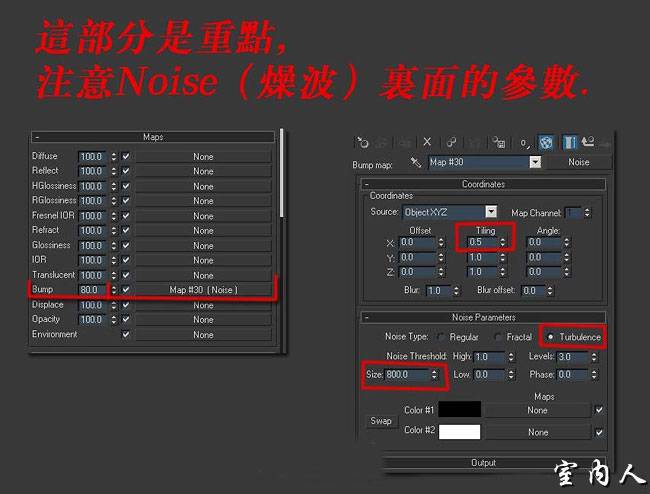Toggle the Glossiness map checkbox
650x494 pixels.
pos(126,245)
